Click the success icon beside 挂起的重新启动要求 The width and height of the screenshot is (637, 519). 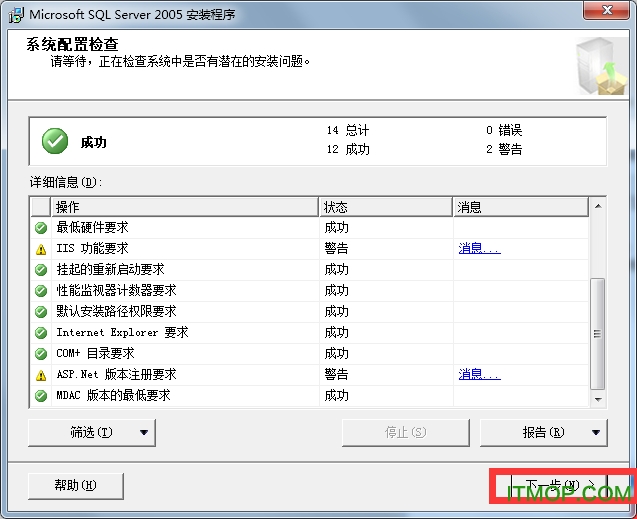coord(41,270)
